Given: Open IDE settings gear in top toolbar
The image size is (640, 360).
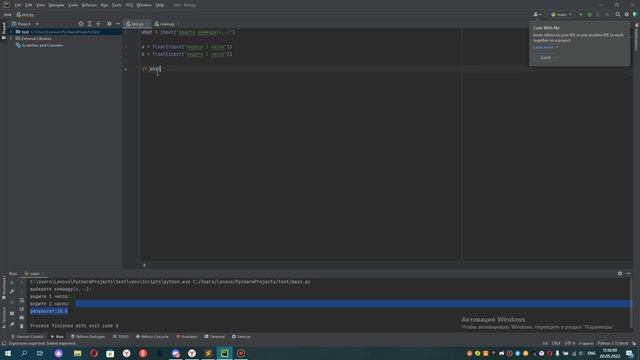Looking at the screenshot, I should tap(627, 14).
